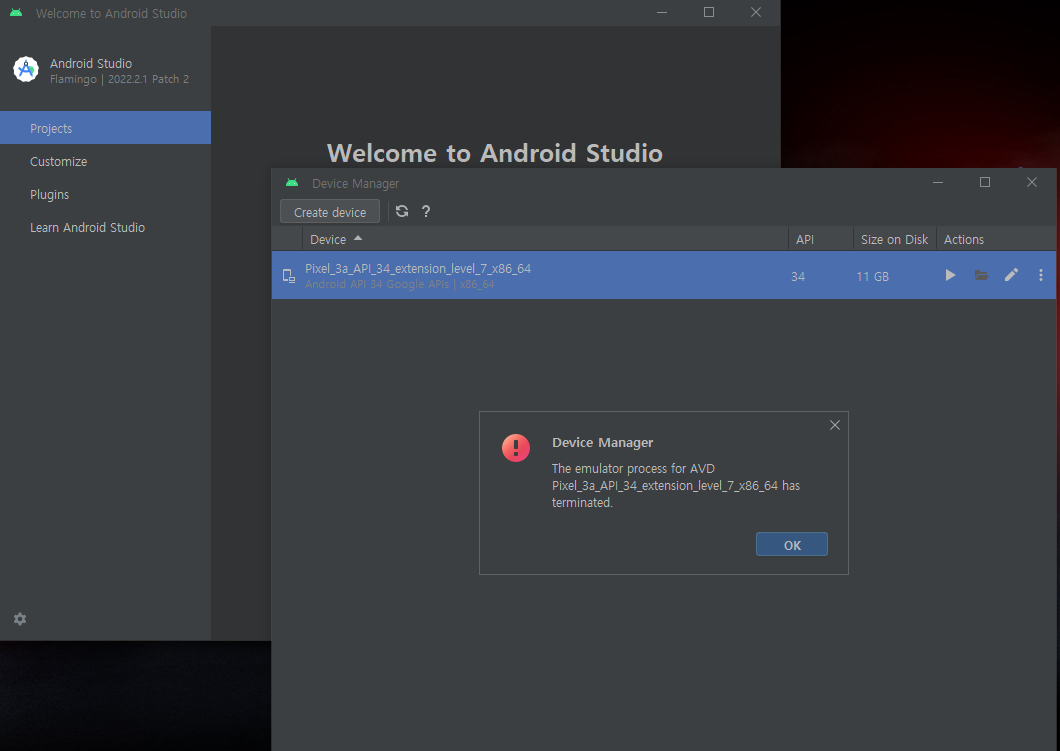The height and width of the screenshot is (751, 1060).
Task: Close the Welcome to Android Studio window
Action: click(x=756, y=13)
